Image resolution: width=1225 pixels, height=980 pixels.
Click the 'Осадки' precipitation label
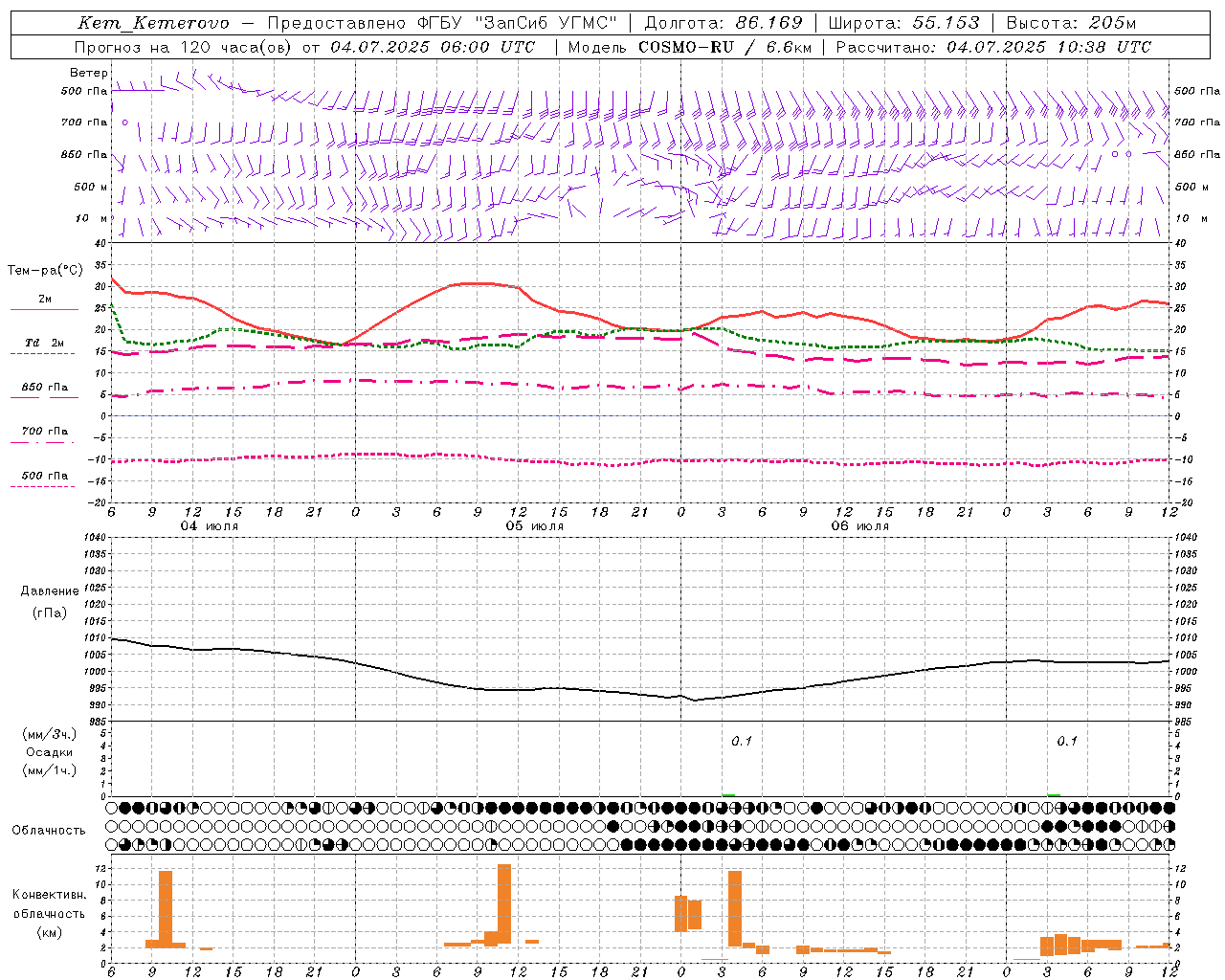[50, 752]
